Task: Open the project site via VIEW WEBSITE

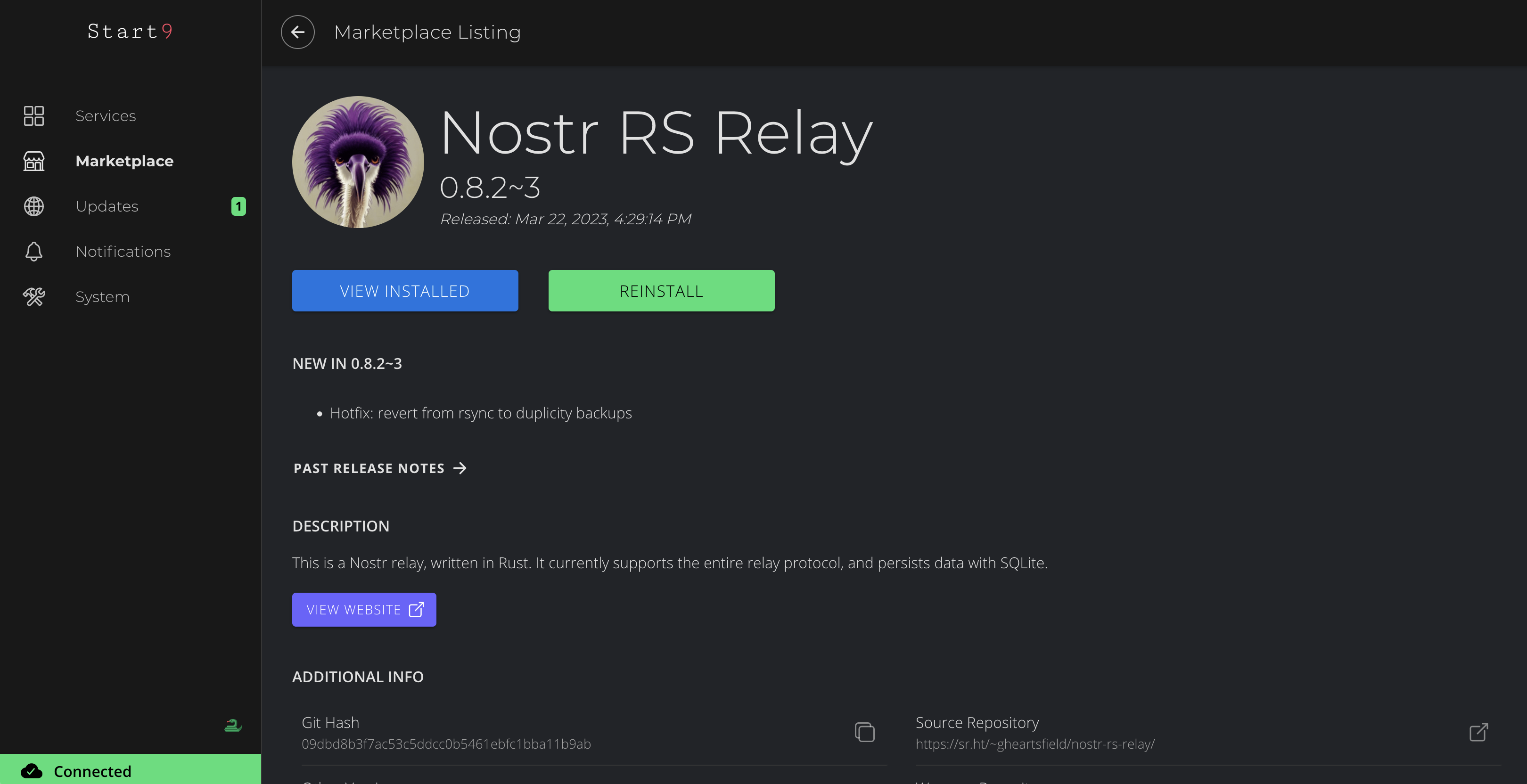Action: coord(364,609)
